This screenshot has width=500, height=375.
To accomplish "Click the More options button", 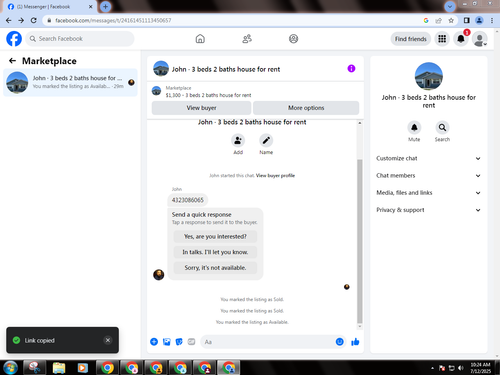I will tap(306, 108).
